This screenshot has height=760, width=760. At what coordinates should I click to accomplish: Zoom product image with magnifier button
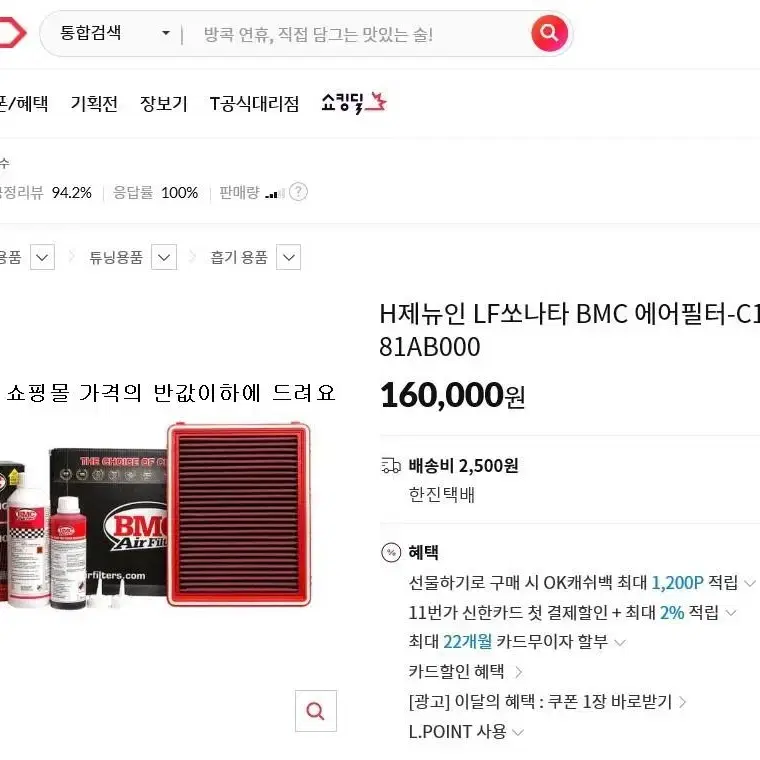pos(316,711)
